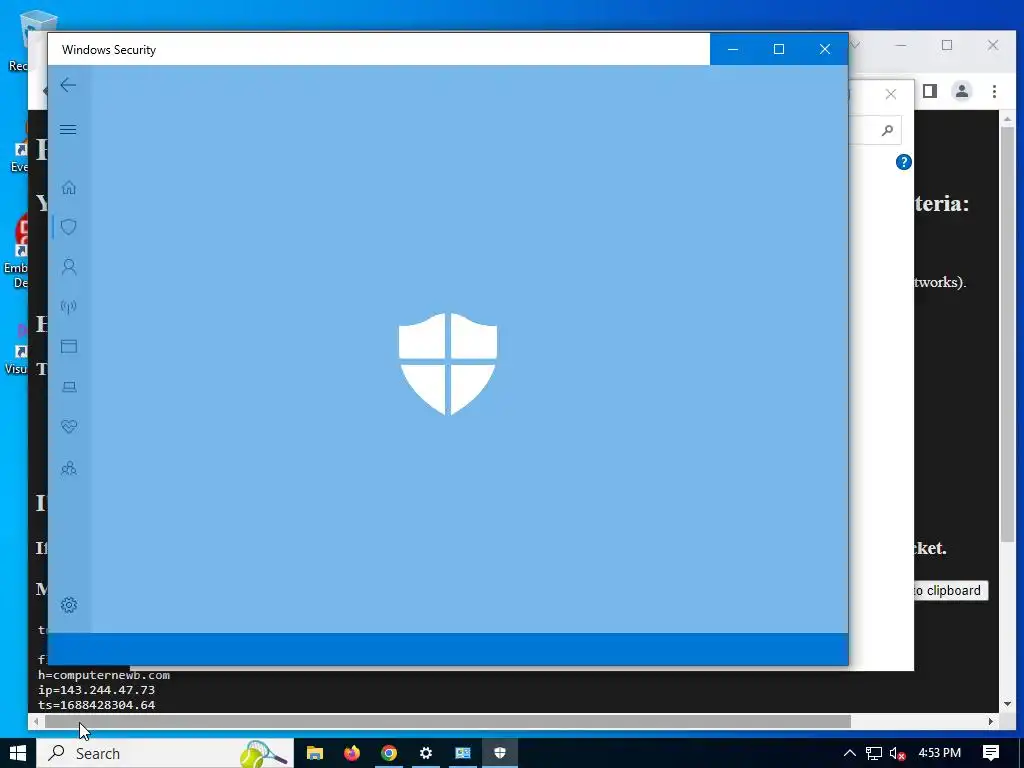
Task: Open Account protection person icon
Action: pyautogui.click(x=69, y=266)
